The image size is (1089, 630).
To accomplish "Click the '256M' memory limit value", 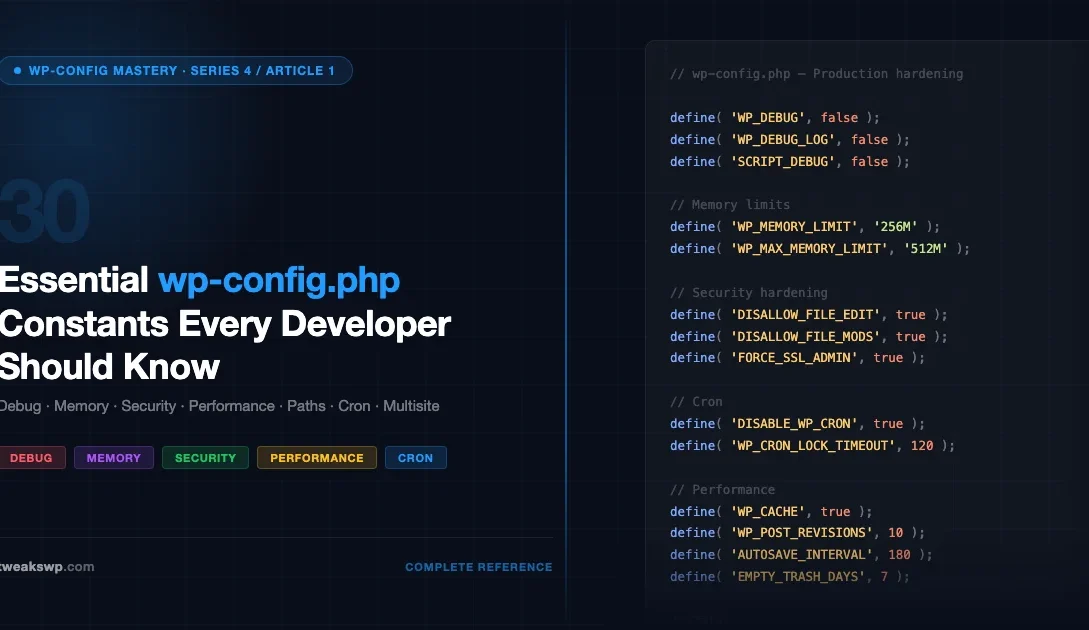I will [x=894, y=226].
